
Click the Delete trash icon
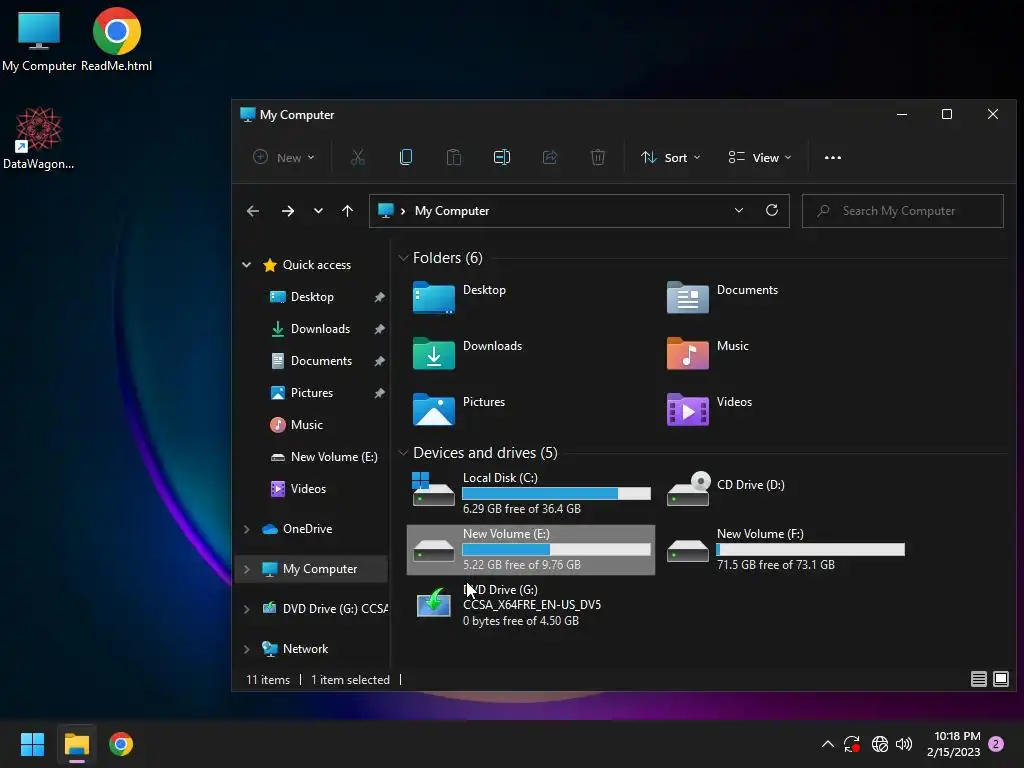[598, 157]
